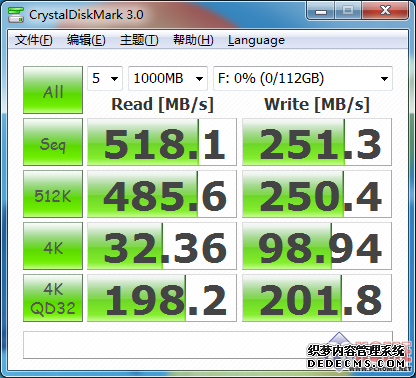Click the empty comment field at bottom
The width and height of the screenshot is (416, 378).
tap(208, 345)
